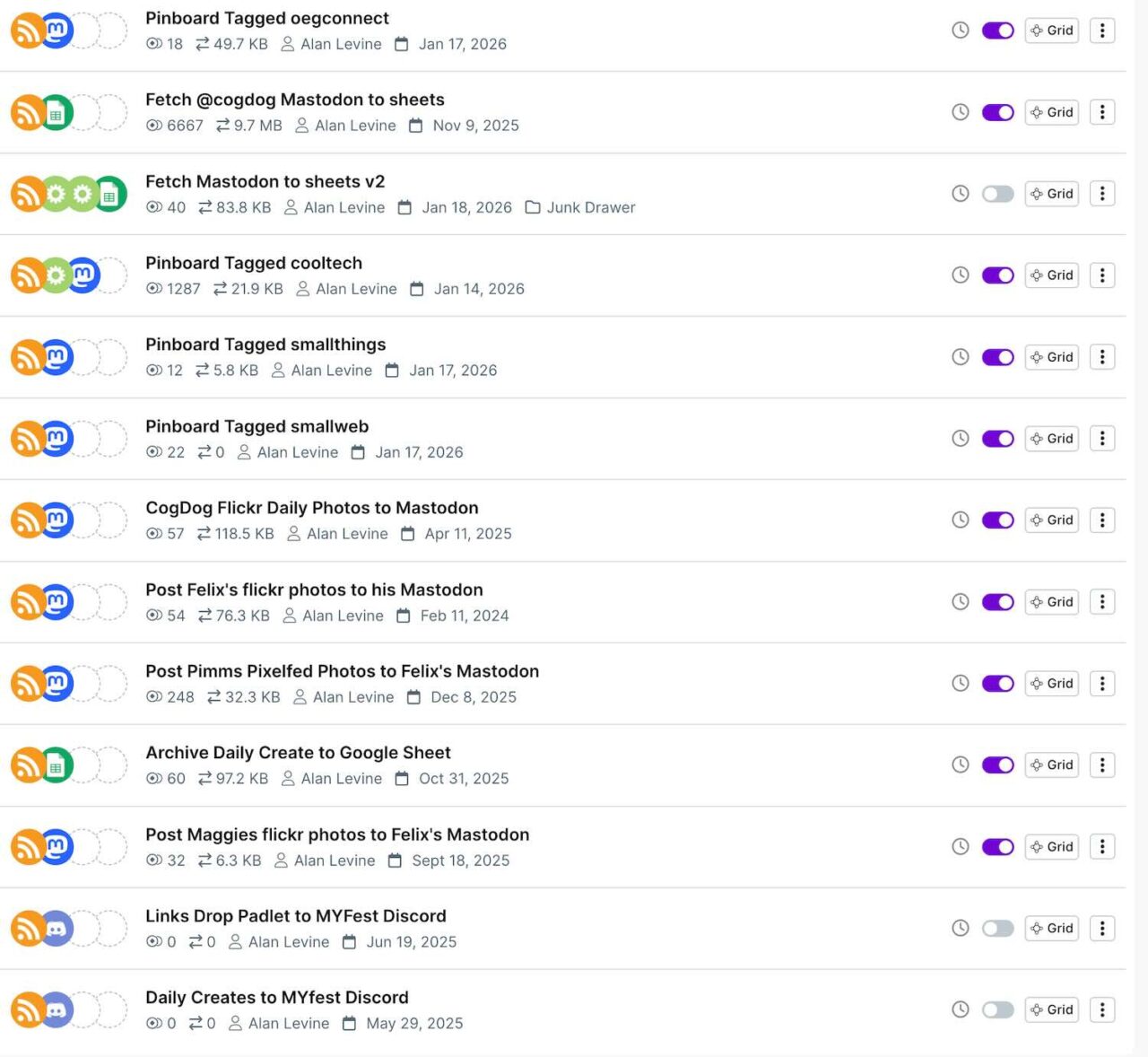Click the first gear icon in Fetch Mastodon to sheets v2

(56, 195)
